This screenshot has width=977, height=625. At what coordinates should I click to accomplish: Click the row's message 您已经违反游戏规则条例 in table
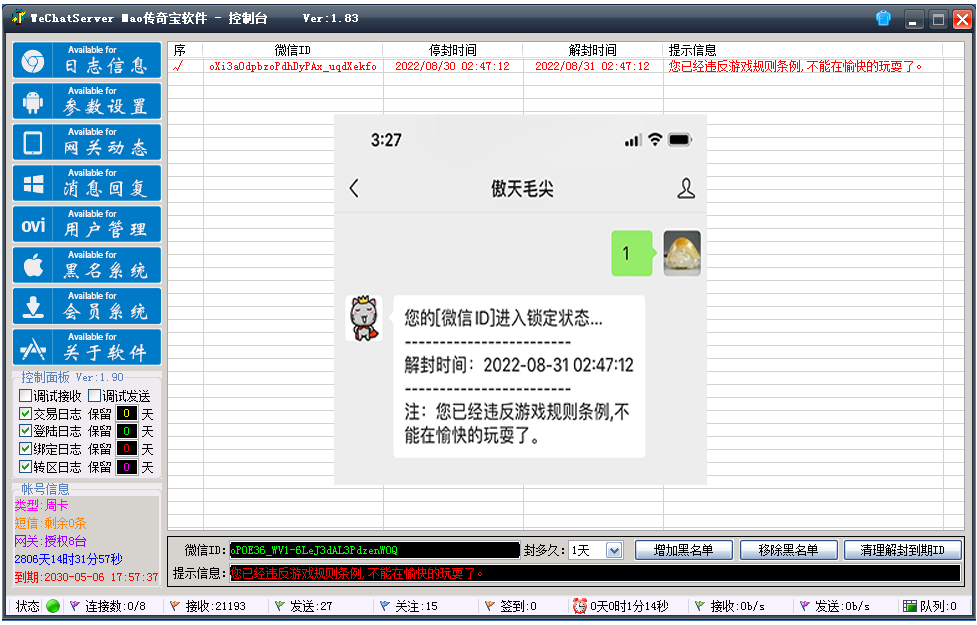click(x=796, y=66)
